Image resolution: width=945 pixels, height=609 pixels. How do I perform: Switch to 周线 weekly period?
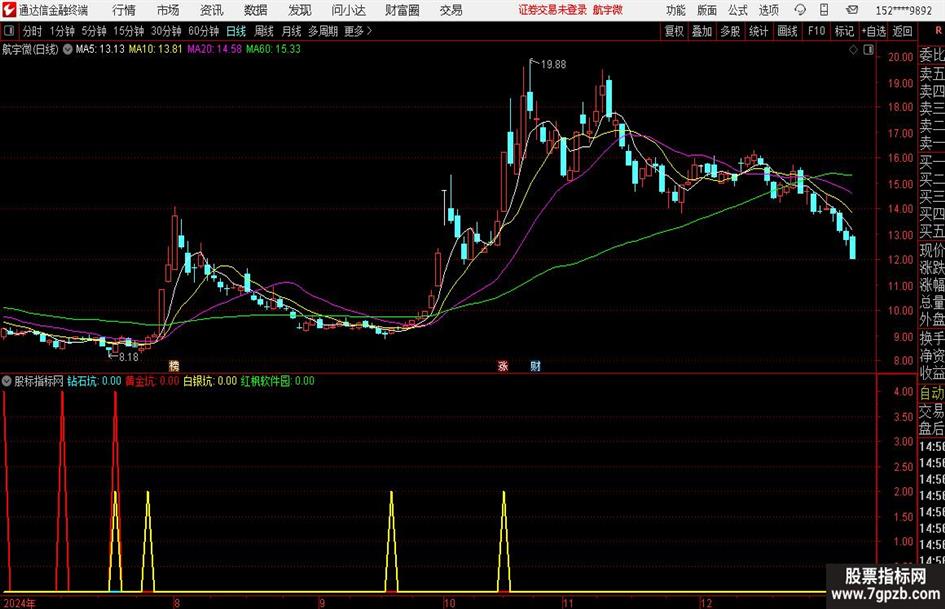(263, 31)
